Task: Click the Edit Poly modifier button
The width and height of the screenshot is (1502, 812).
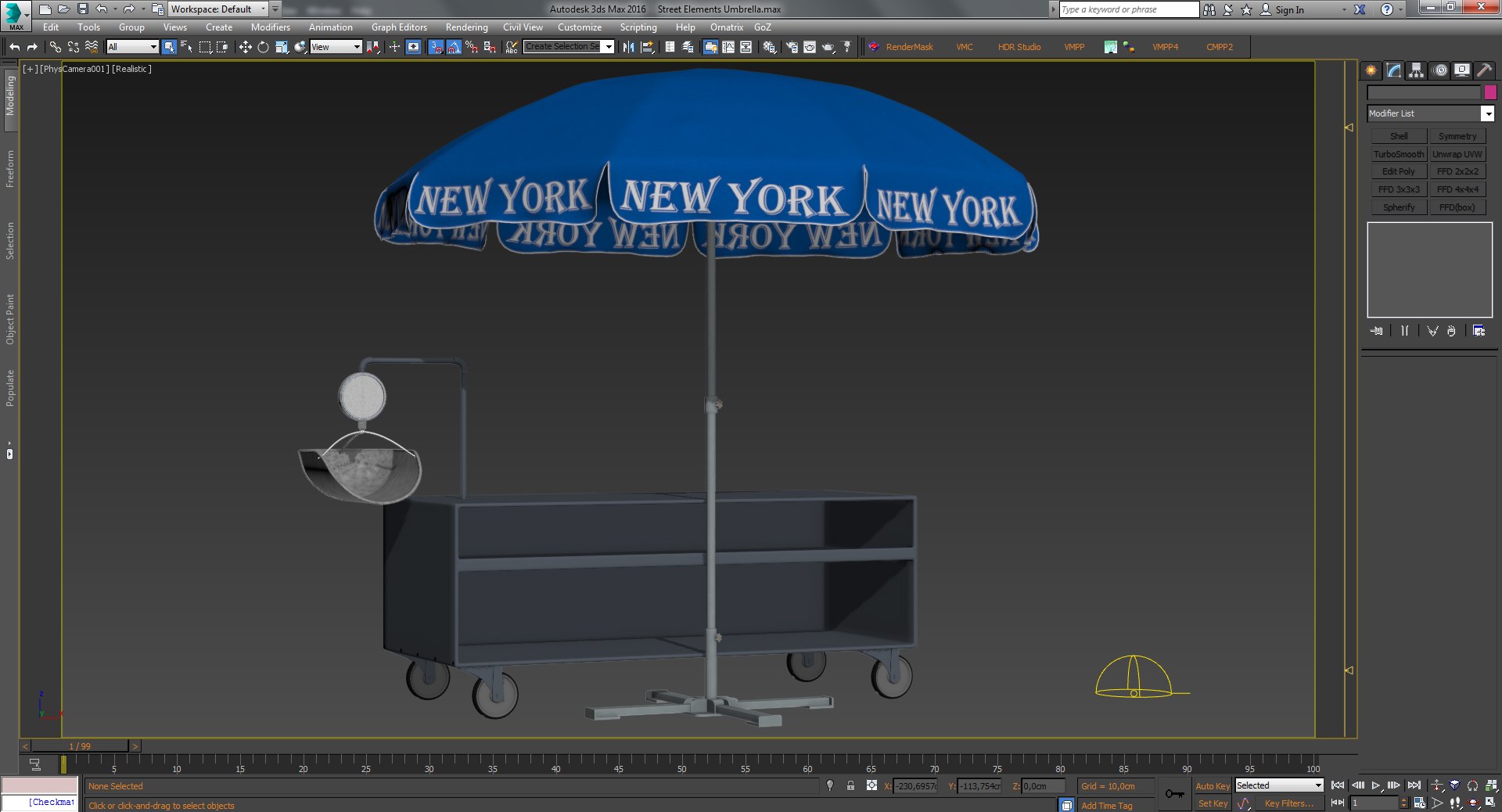Action: [x=1399, y=171]
